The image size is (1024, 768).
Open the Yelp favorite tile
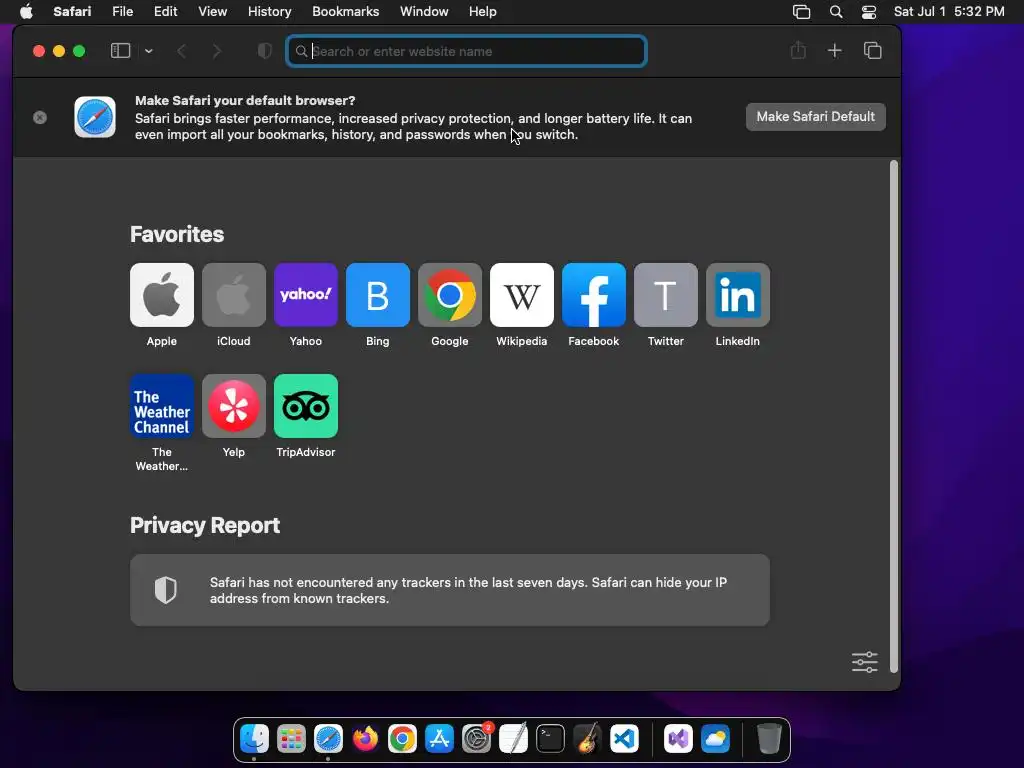234,406
